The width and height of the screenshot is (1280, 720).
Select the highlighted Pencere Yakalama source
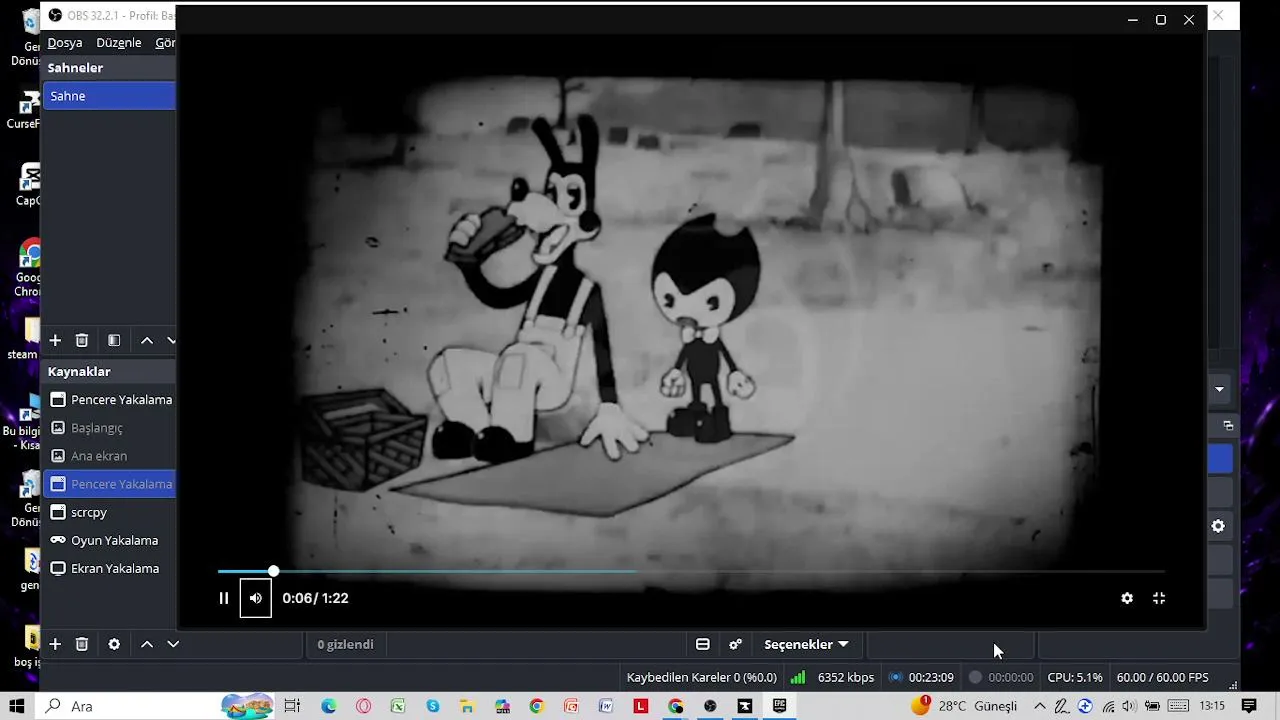[x=109, y=484]
